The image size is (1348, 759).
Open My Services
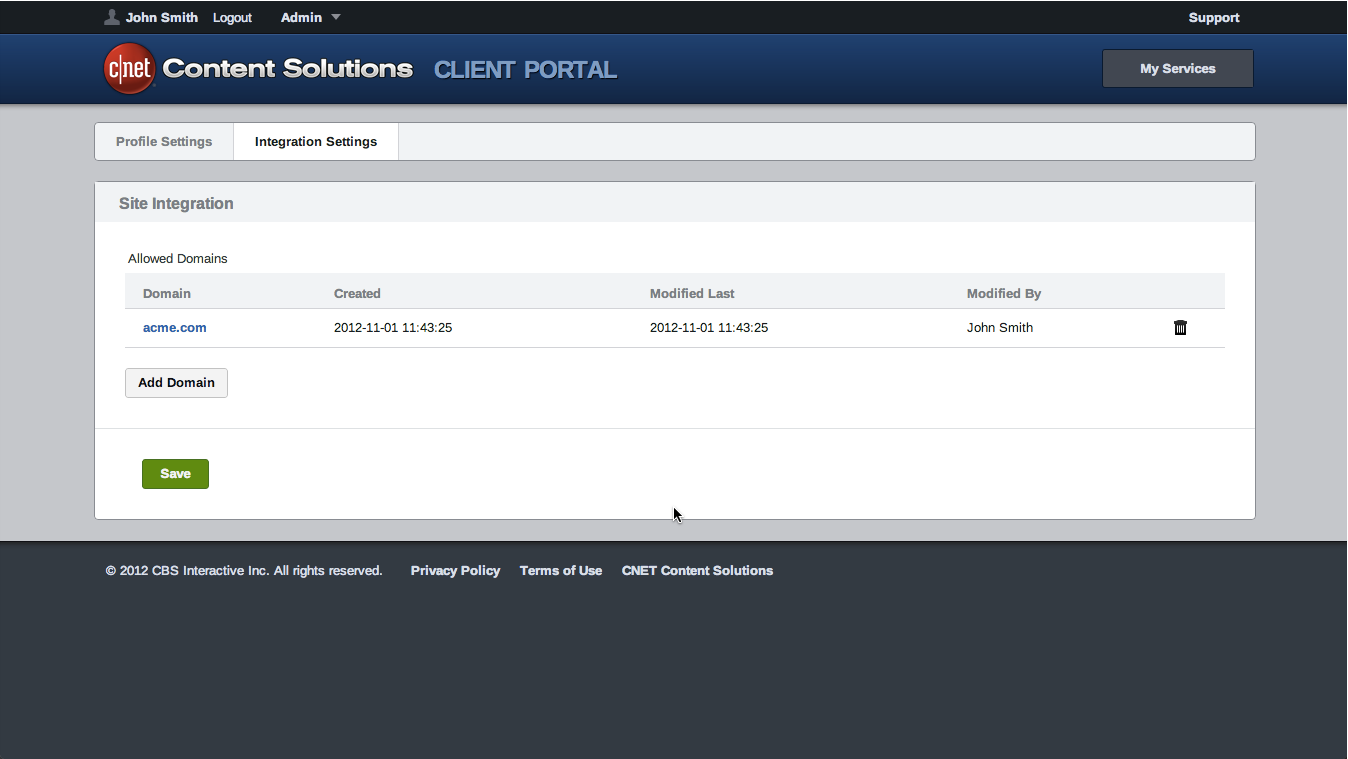click(1177, 69)
